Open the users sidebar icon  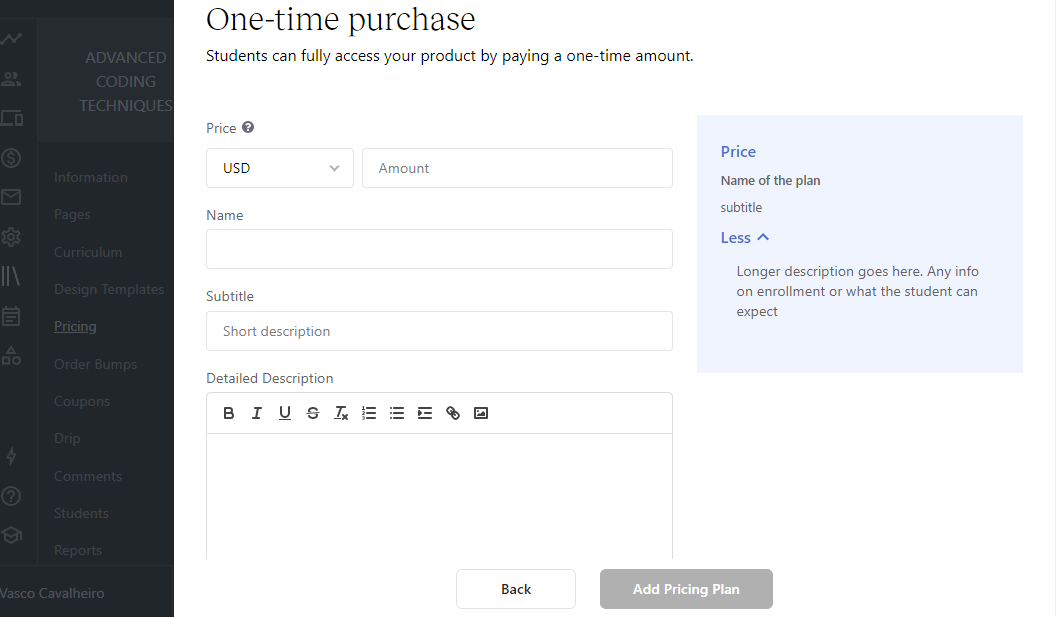click(x=11, y=79)
